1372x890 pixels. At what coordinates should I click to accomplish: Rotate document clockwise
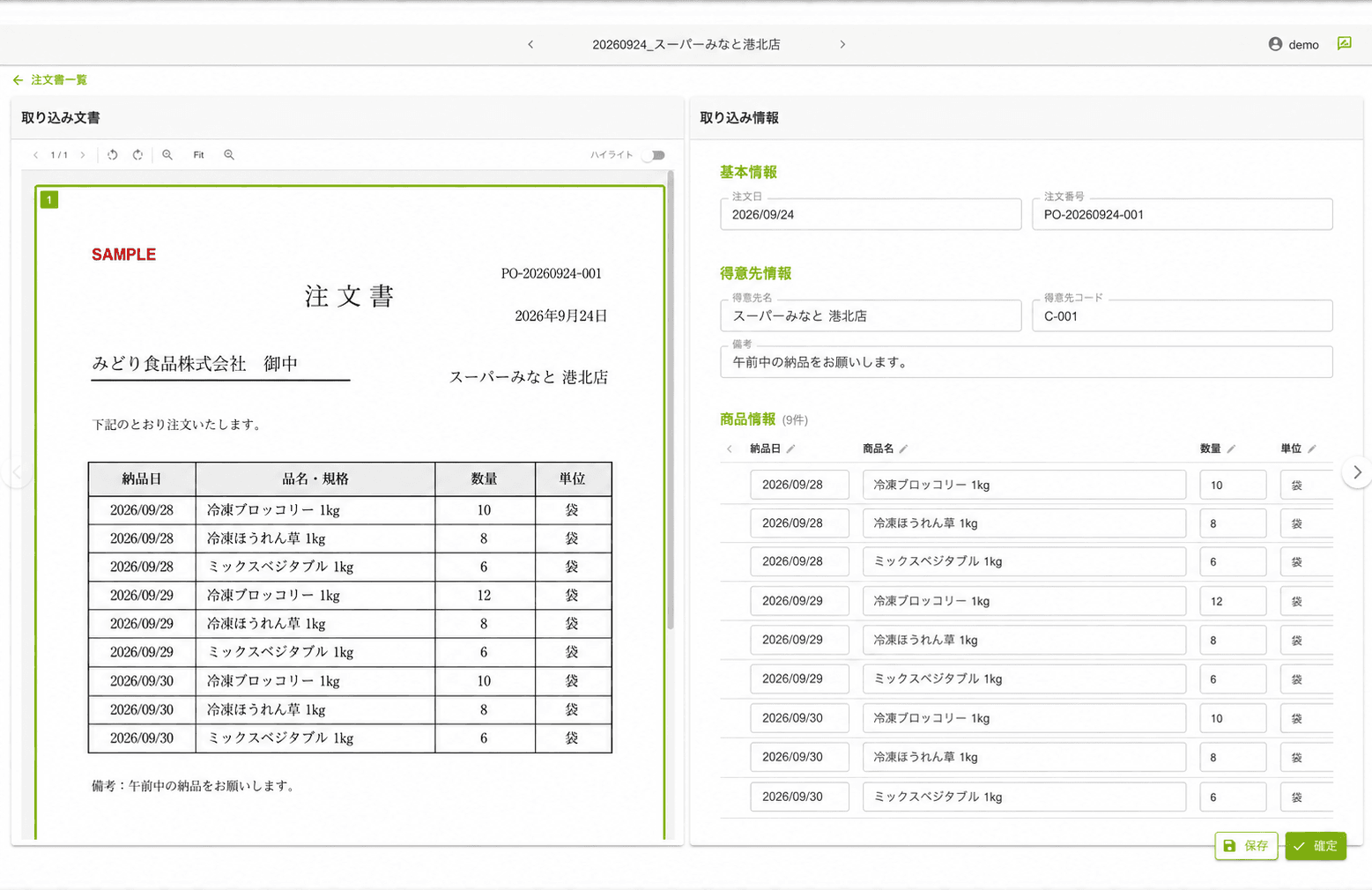pos(137,155)
